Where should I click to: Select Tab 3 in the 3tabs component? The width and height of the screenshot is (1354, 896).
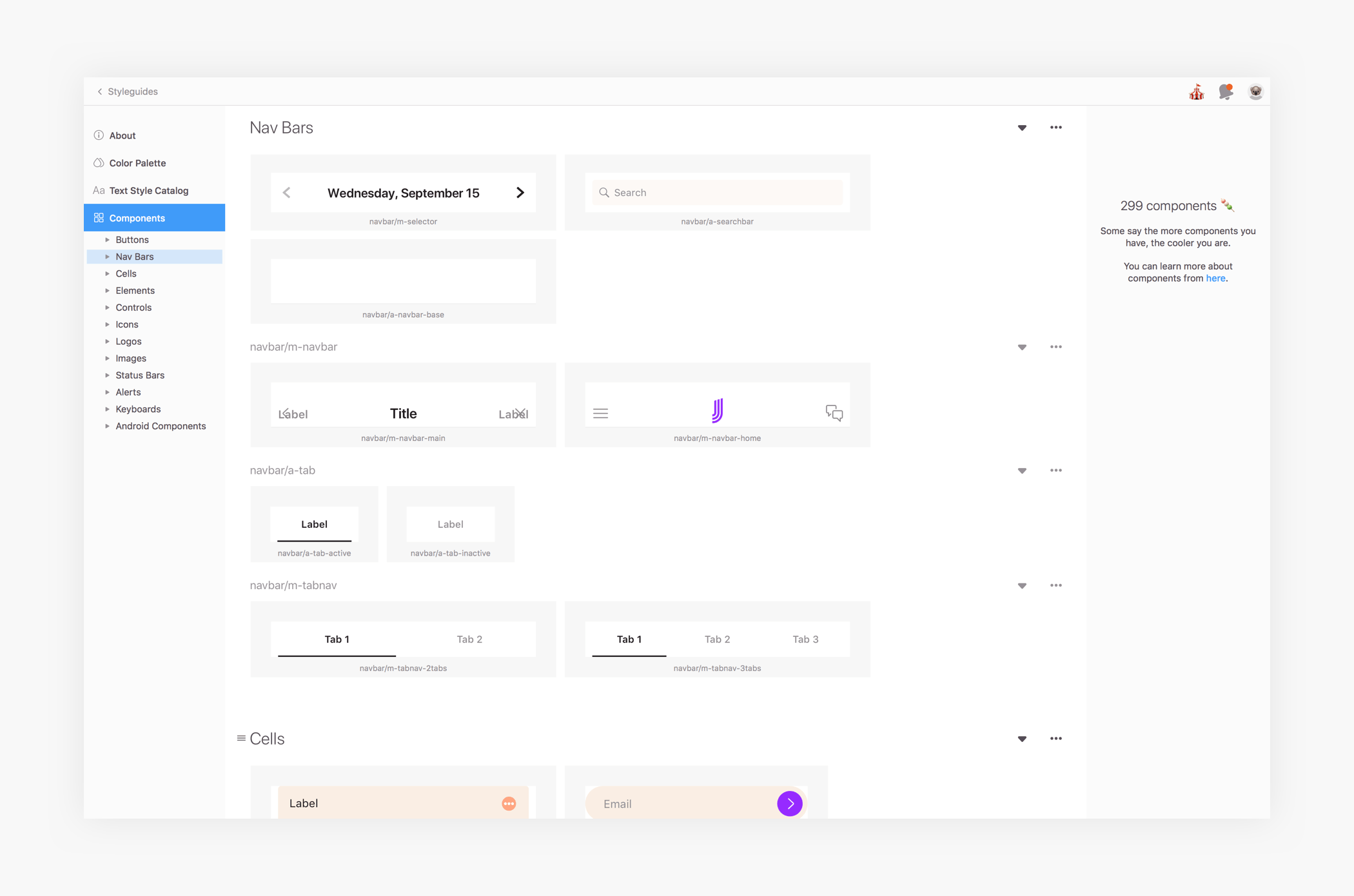click(x=805, y=639)
